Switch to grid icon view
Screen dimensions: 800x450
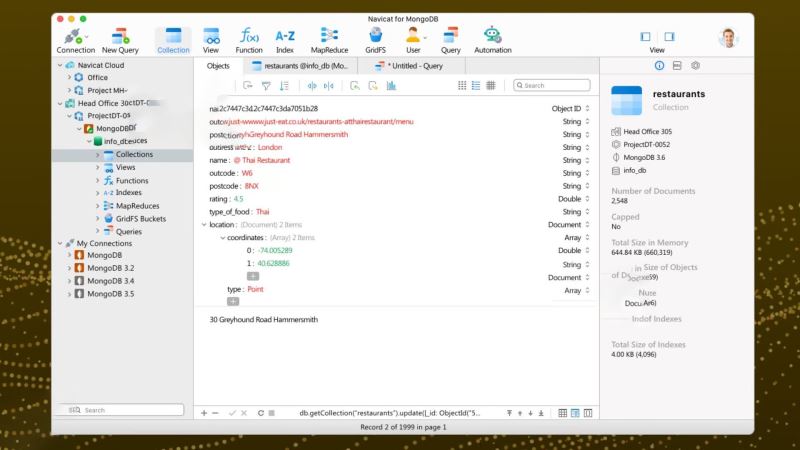(x=462, y=86)
